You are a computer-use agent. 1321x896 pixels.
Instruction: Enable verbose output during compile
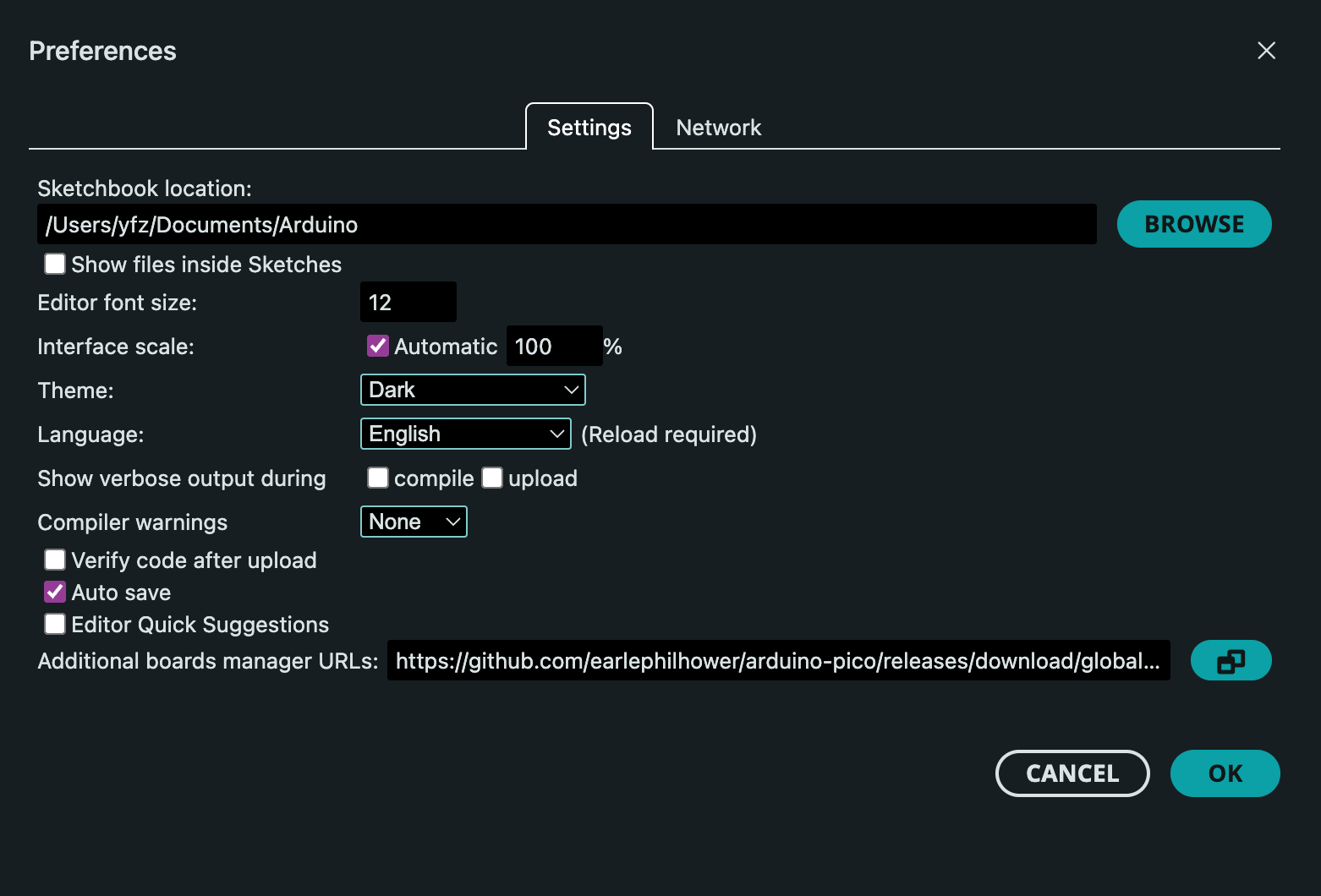point(378,478)
